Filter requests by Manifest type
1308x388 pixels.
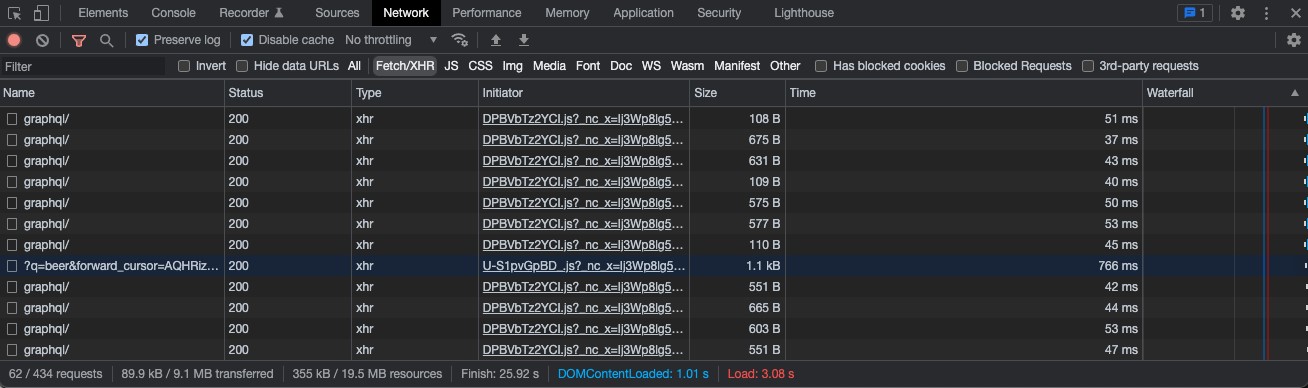737,66
